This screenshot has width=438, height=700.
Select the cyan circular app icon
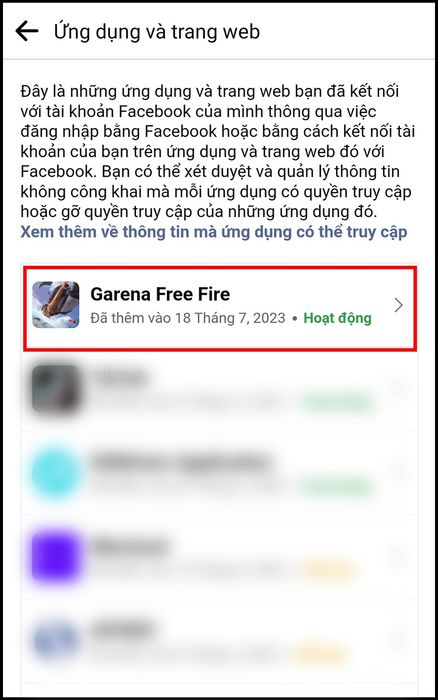[56, 473]
